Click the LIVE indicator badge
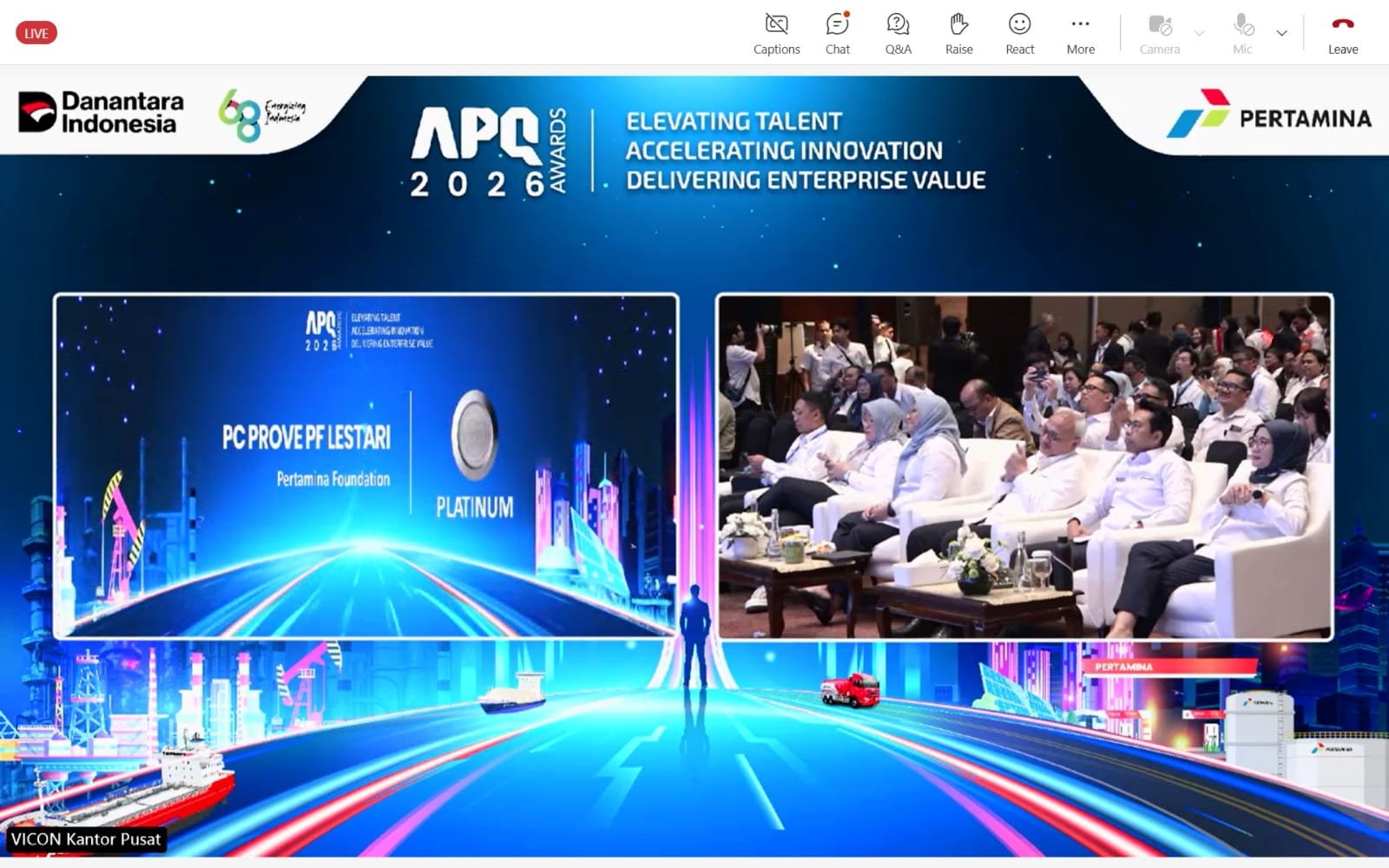Screen dimensions: 1389x868 point(36,33)
